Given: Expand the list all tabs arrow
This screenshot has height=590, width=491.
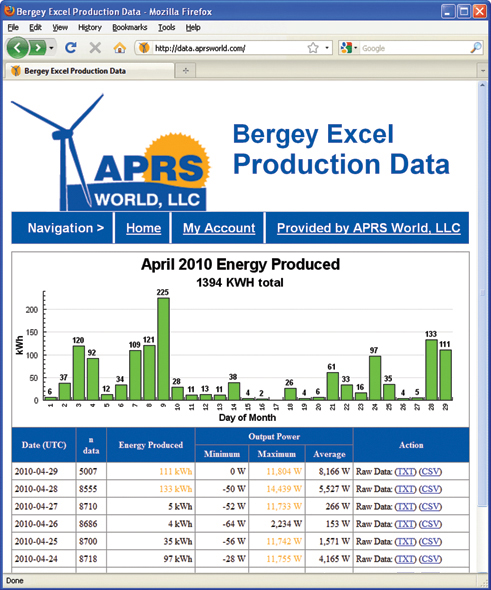Looking at the screenshot, I should (x=482, y=71).
